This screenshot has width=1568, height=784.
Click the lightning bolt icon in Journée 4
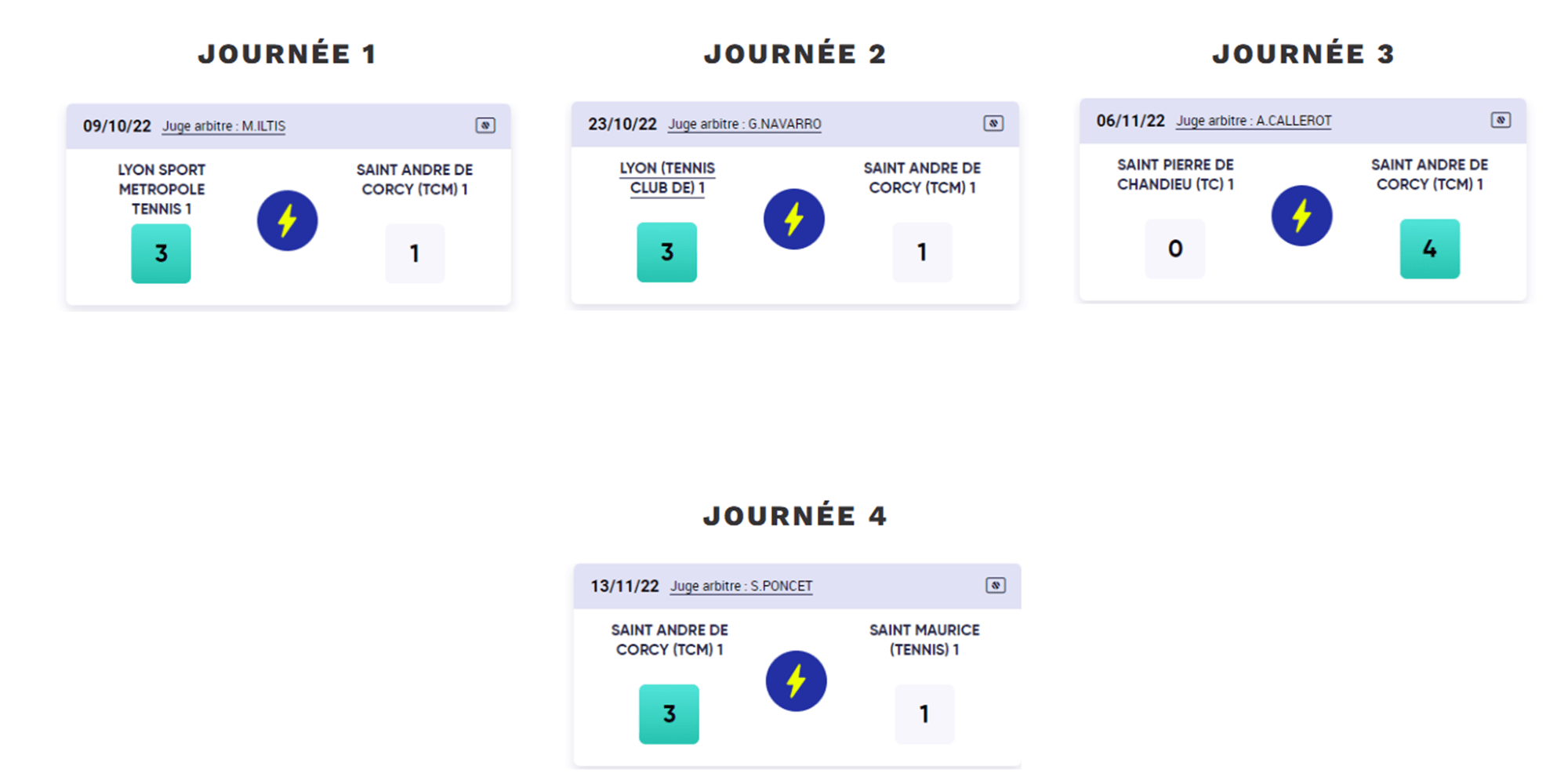(x=796, y=681)
